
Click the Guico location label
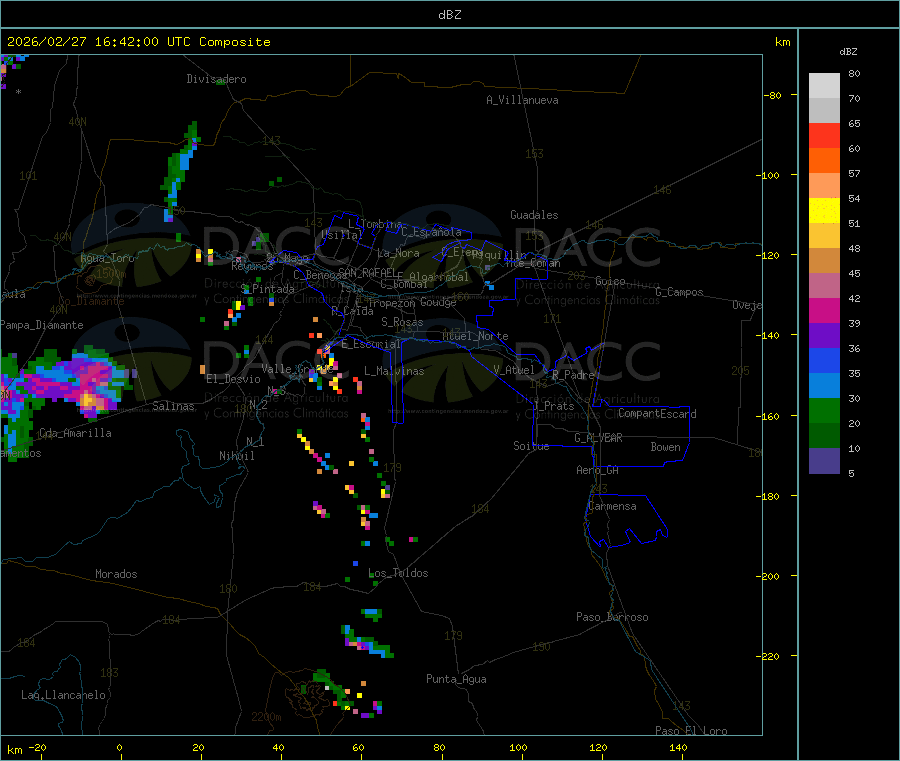[610, 281]
